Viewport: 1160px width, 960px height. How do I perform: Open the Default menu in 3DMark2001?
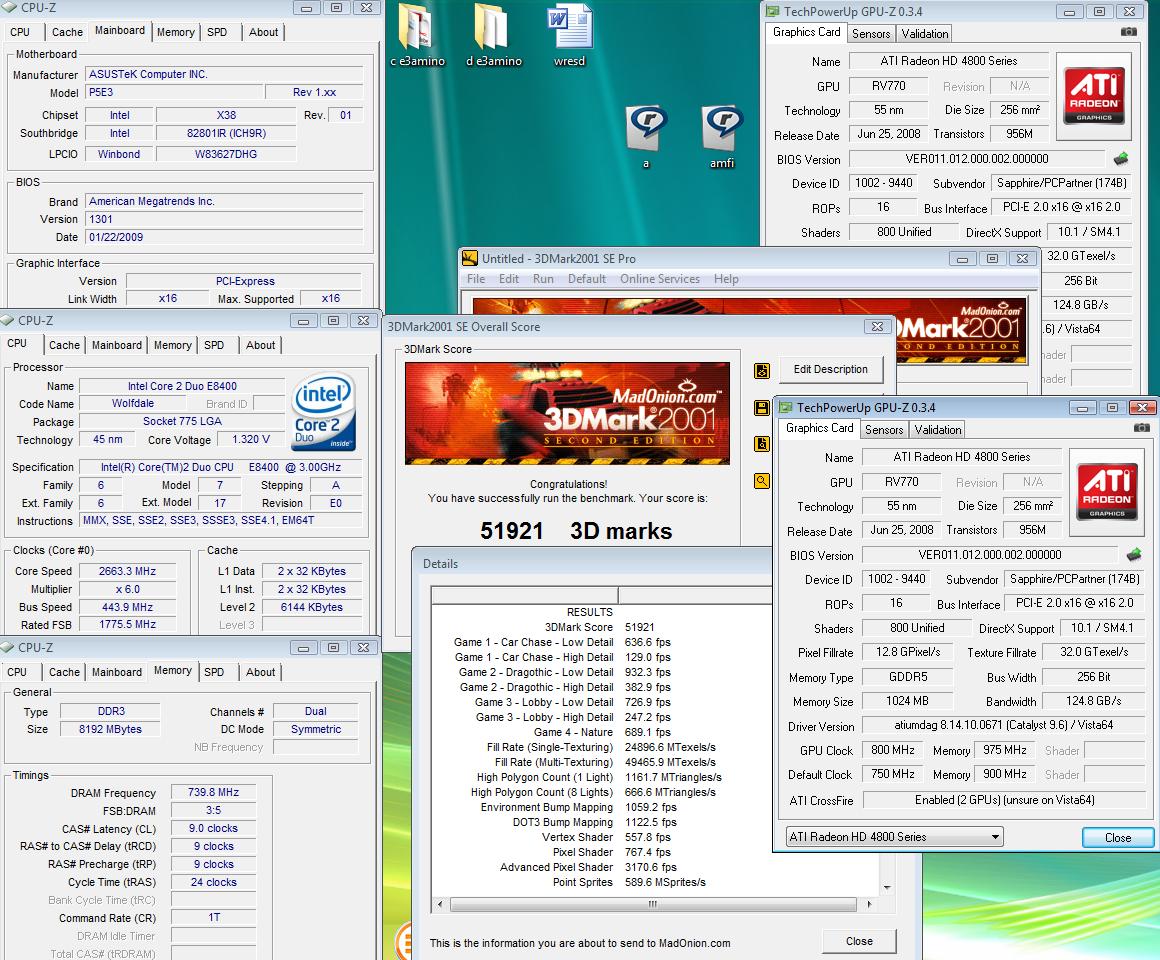pyautogui.click(x=587, y=279)
